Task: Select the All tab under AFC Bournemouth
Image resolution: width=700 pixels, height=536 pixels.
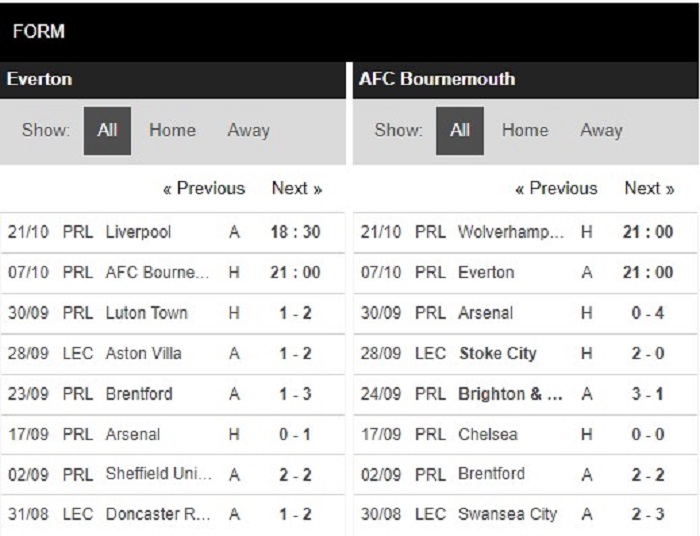Action: pos(460,131)
